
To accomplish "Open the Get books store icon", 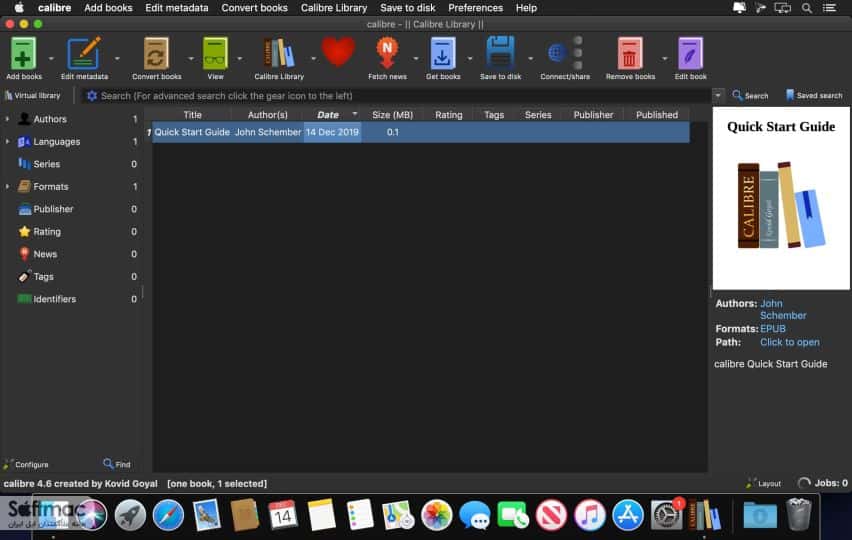I will (443, 53).
